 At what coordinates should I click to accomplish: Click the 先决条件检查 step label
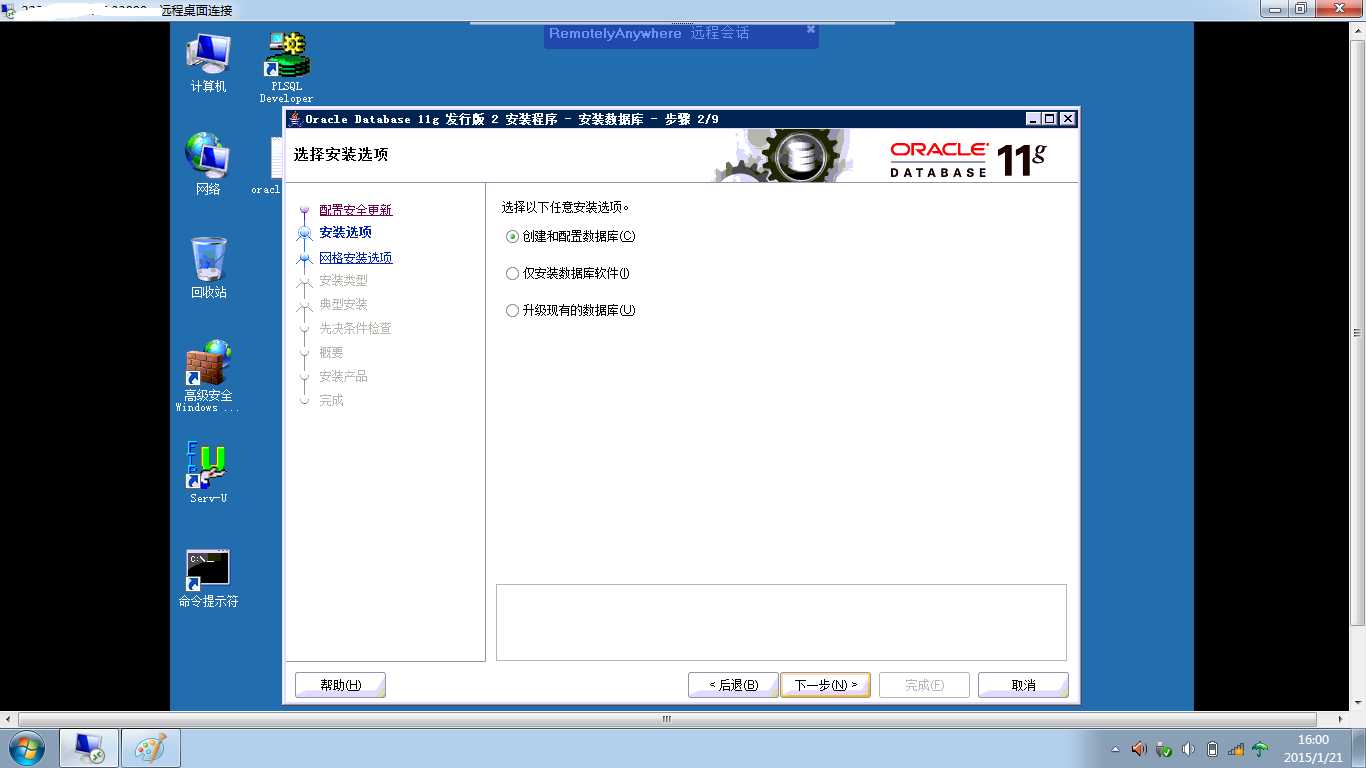tap(355, 329)
